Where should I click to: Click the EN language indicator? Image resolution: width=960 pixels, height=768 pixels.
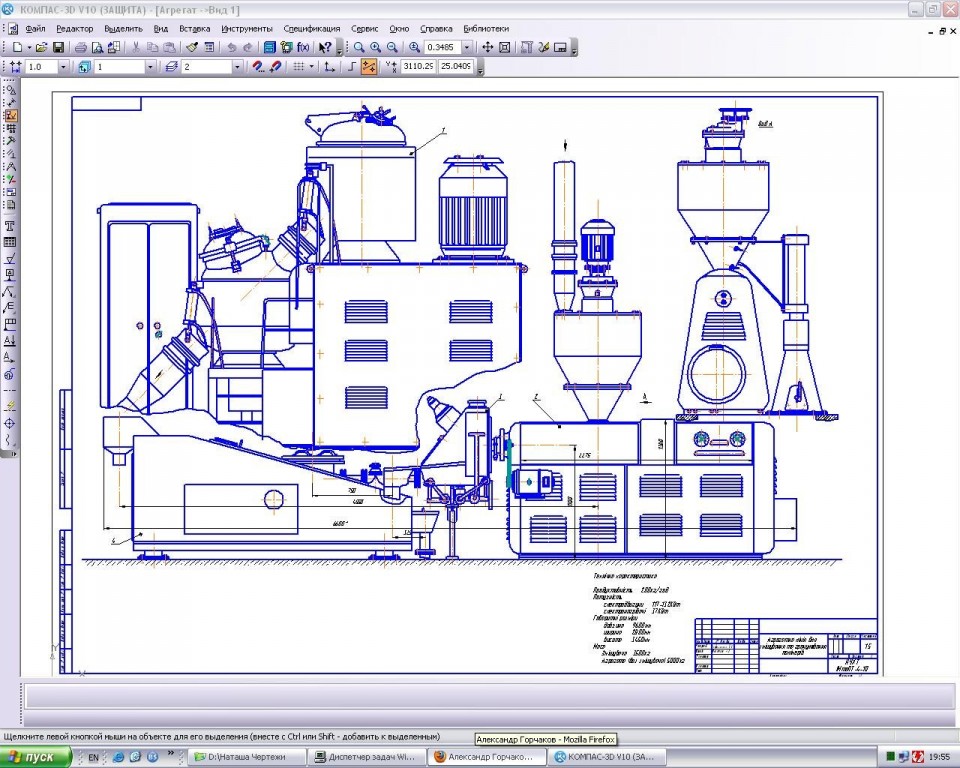93,758
